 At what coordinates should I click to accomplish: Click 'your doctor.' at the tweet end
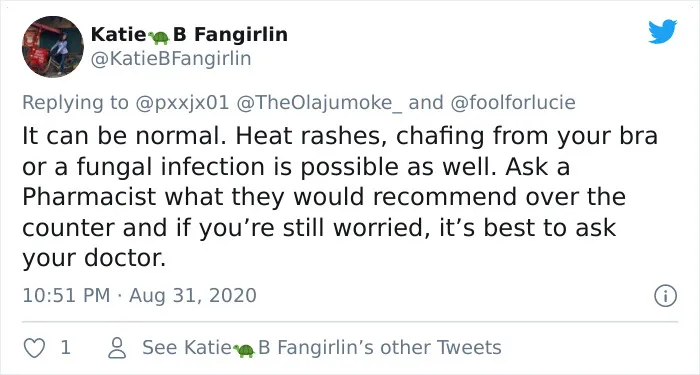tap(94, 258)
